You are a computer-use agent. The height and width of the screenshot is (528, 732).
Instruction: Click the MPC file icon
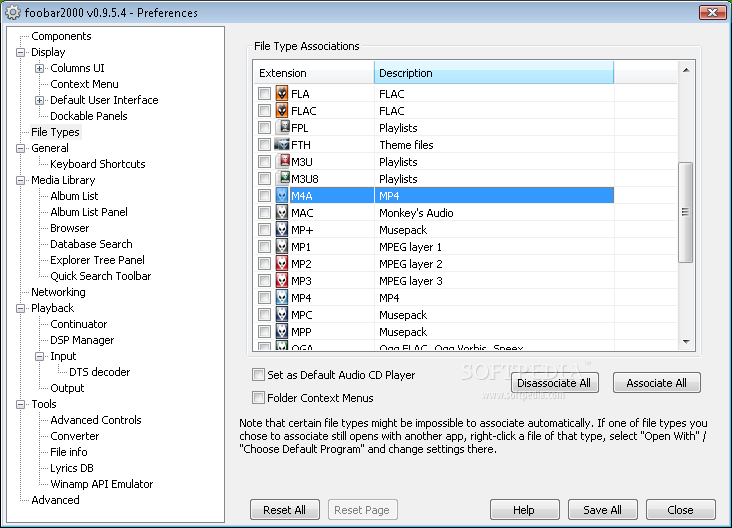(x=282, y=315)
